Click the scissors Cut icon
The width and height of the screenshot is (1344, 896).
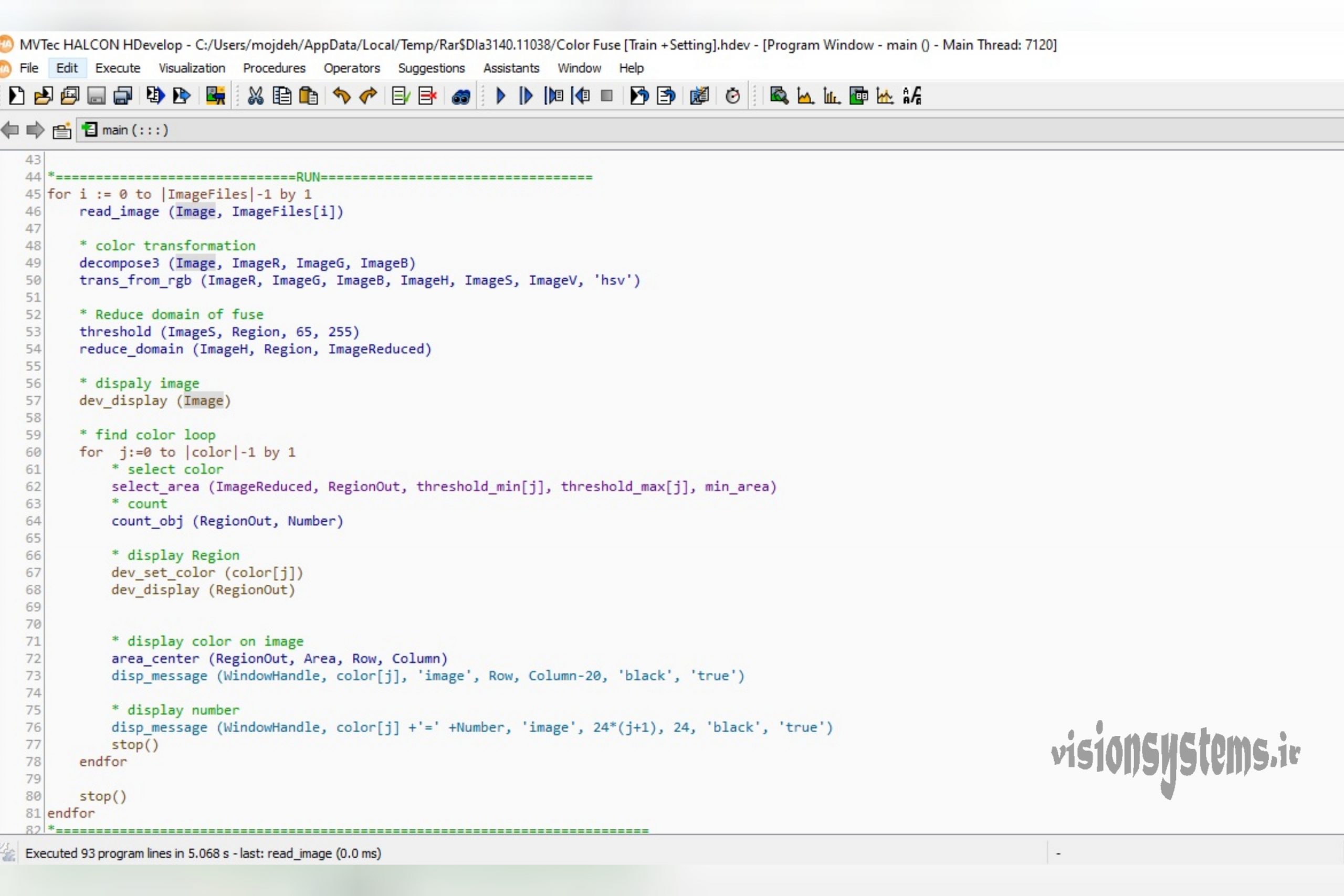coord(256,96)
